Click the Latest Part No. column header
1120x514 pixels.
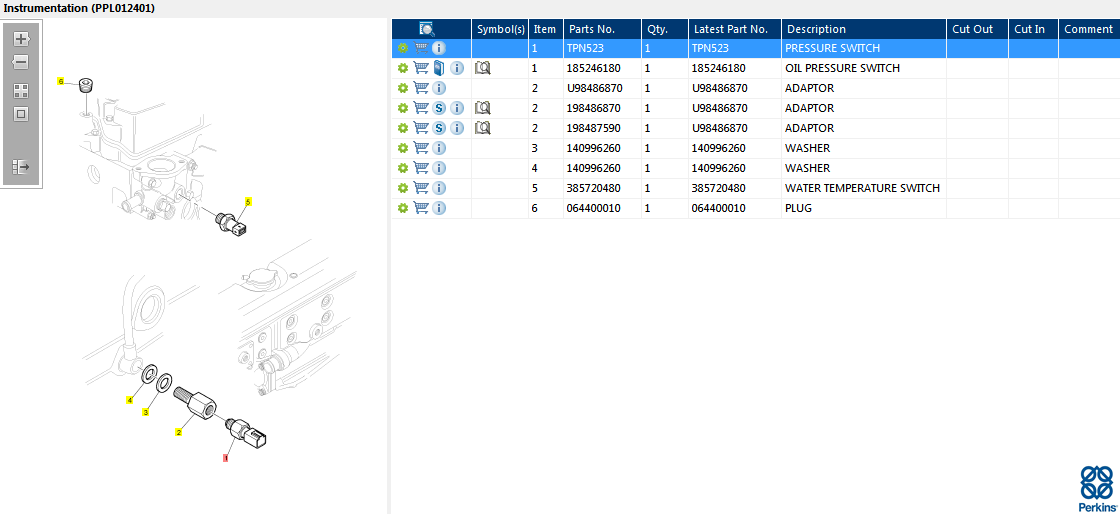coord(730,29)
